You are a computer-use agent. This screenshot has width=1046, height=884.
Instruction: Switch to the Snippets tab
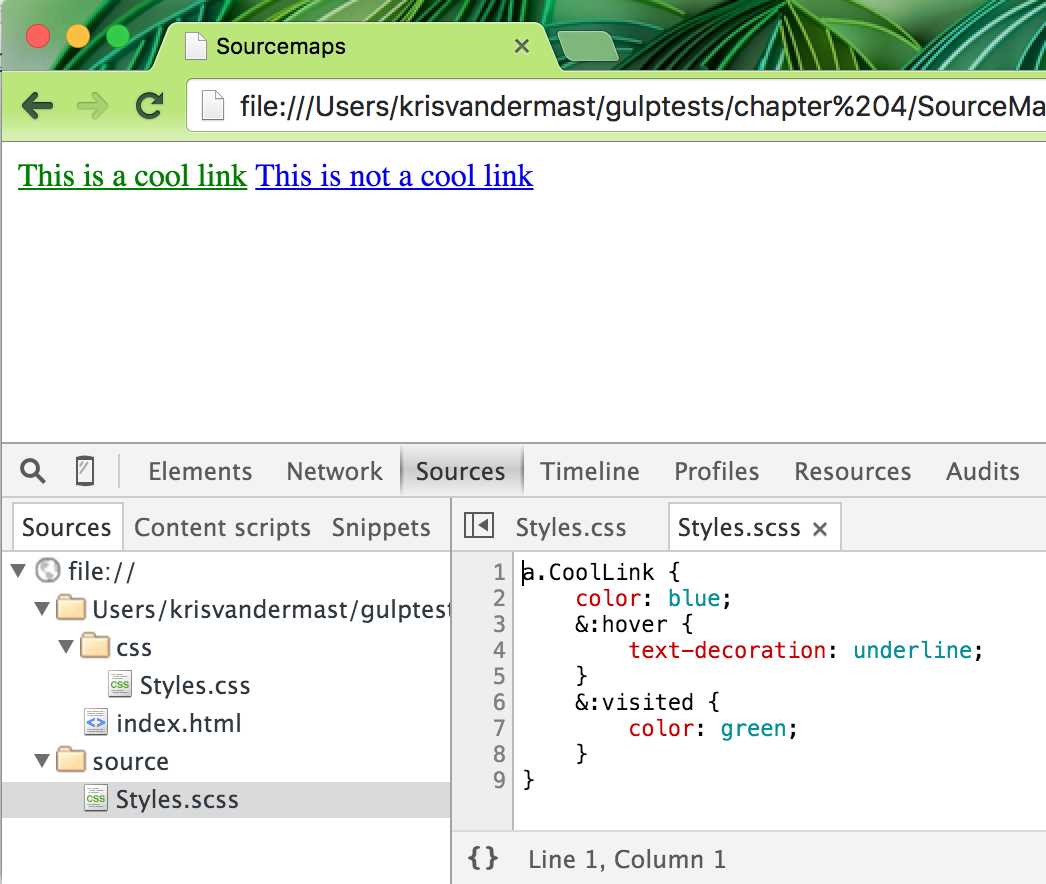pyautogui.click(x=380, y=527)
